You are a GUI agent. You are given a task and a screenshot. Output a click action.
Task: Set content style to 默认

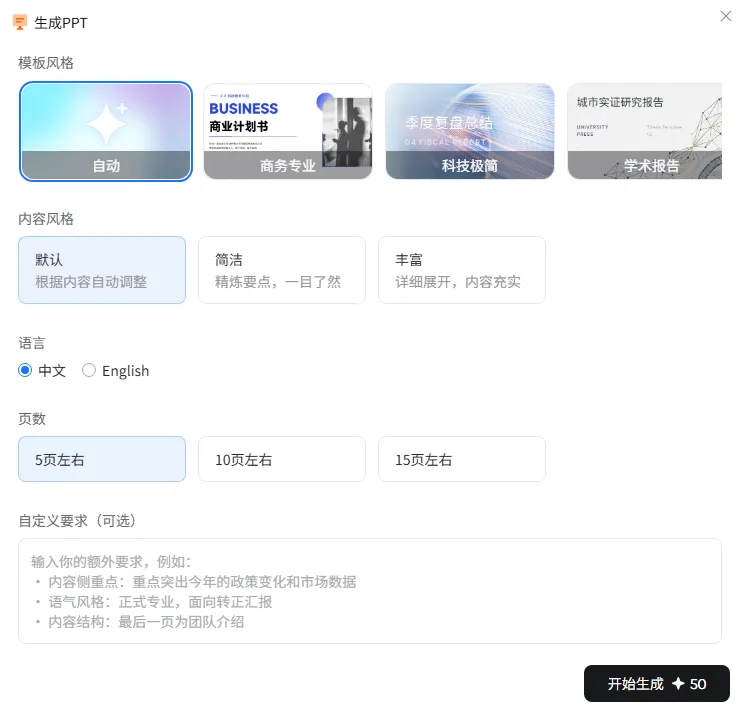point(102,270)
